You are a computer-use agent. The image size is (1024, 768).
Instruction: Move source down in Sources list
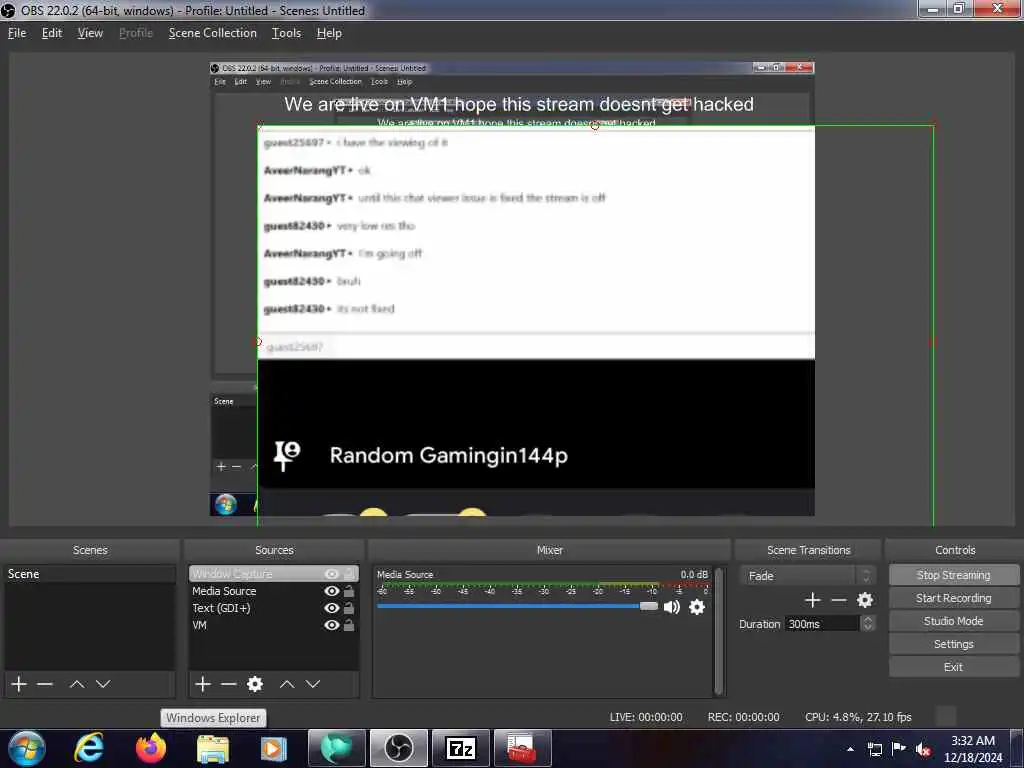pyautogui.click(x=313, y=684)
